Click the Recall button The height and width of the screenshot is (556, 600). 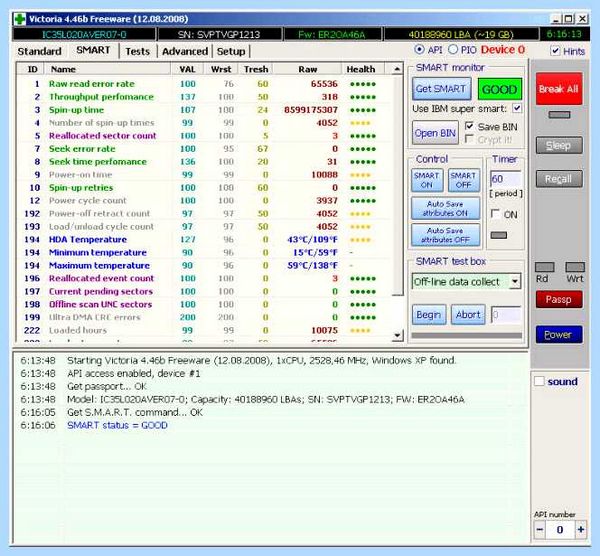tap(559, 179)
